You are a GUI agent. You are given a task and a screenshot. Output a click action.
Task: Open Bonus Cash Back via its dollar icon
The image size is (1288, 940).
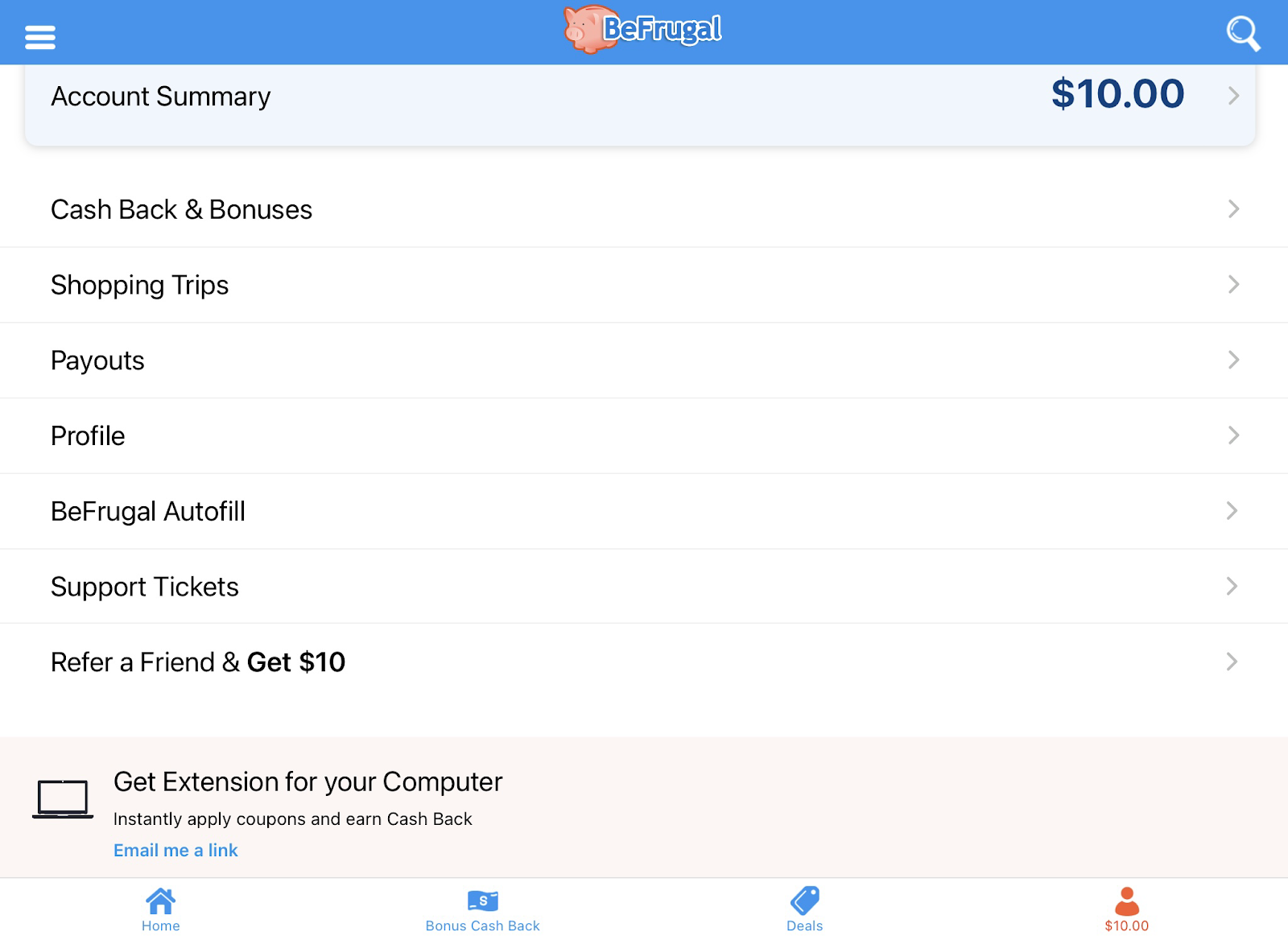click(482, 901)
